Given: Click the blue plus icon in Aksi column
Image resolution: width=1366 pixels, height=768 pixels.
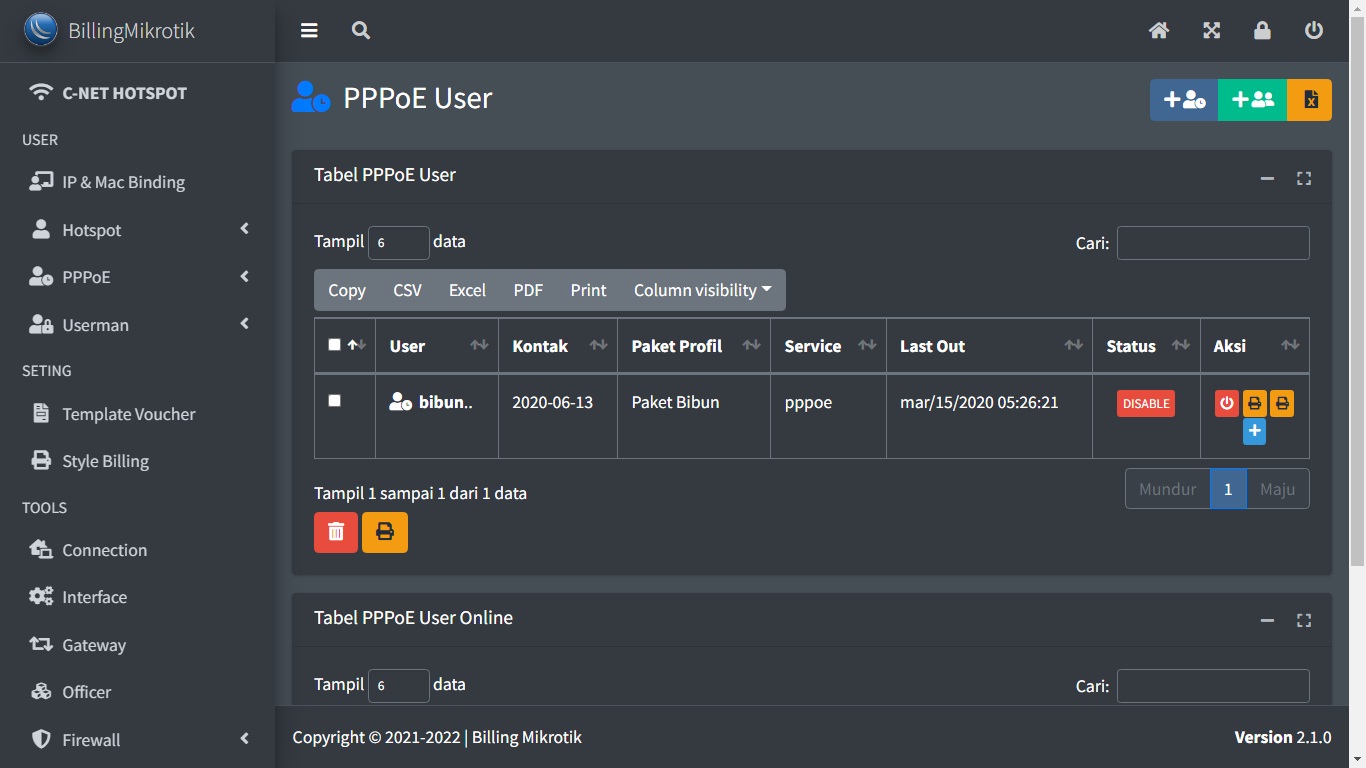Looking at the screenshot, I should 1254,432.
